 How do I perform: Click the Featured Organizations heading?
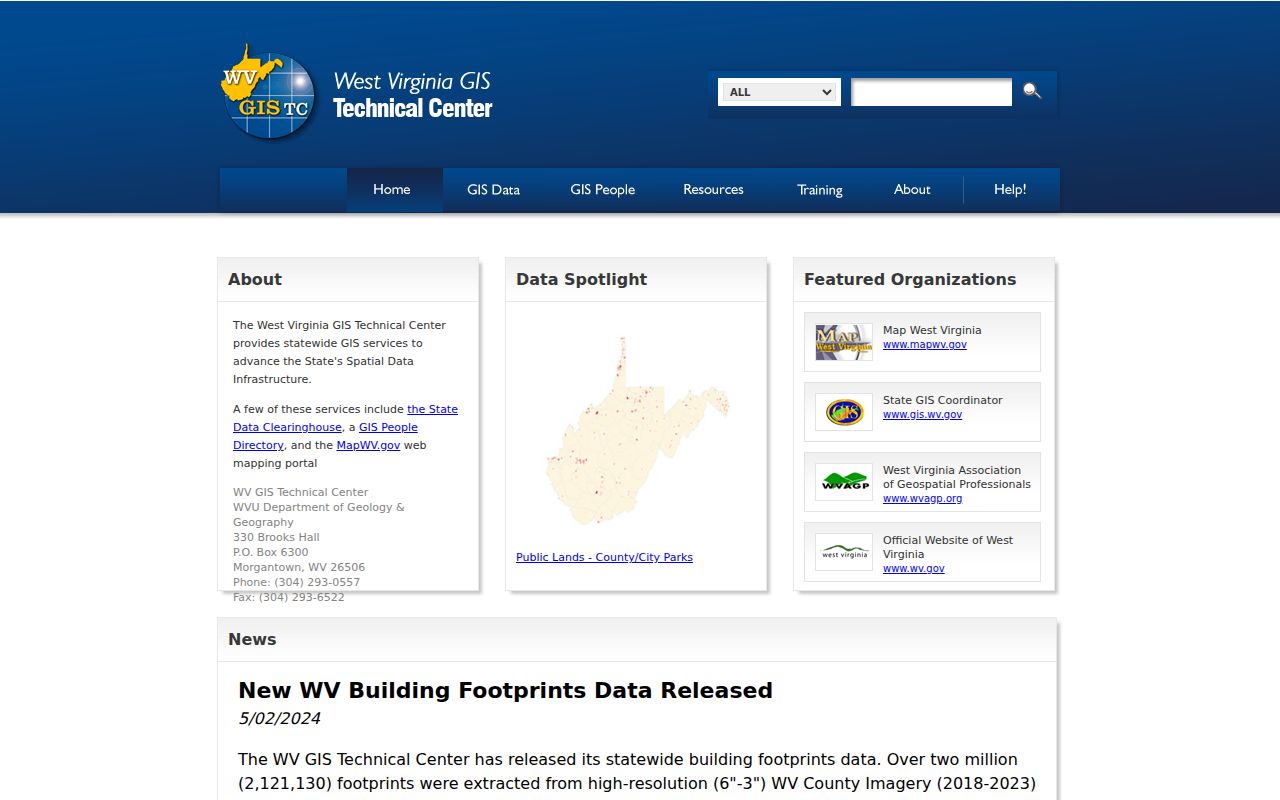pos(910,279)
